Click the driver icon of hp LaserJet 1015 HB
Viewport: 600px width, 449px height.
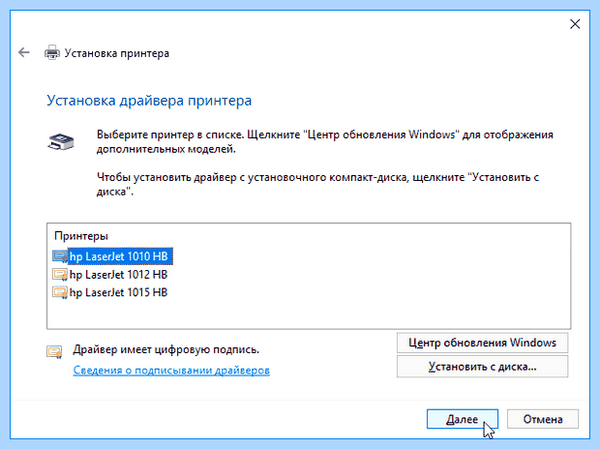click(x=60, y=292)
